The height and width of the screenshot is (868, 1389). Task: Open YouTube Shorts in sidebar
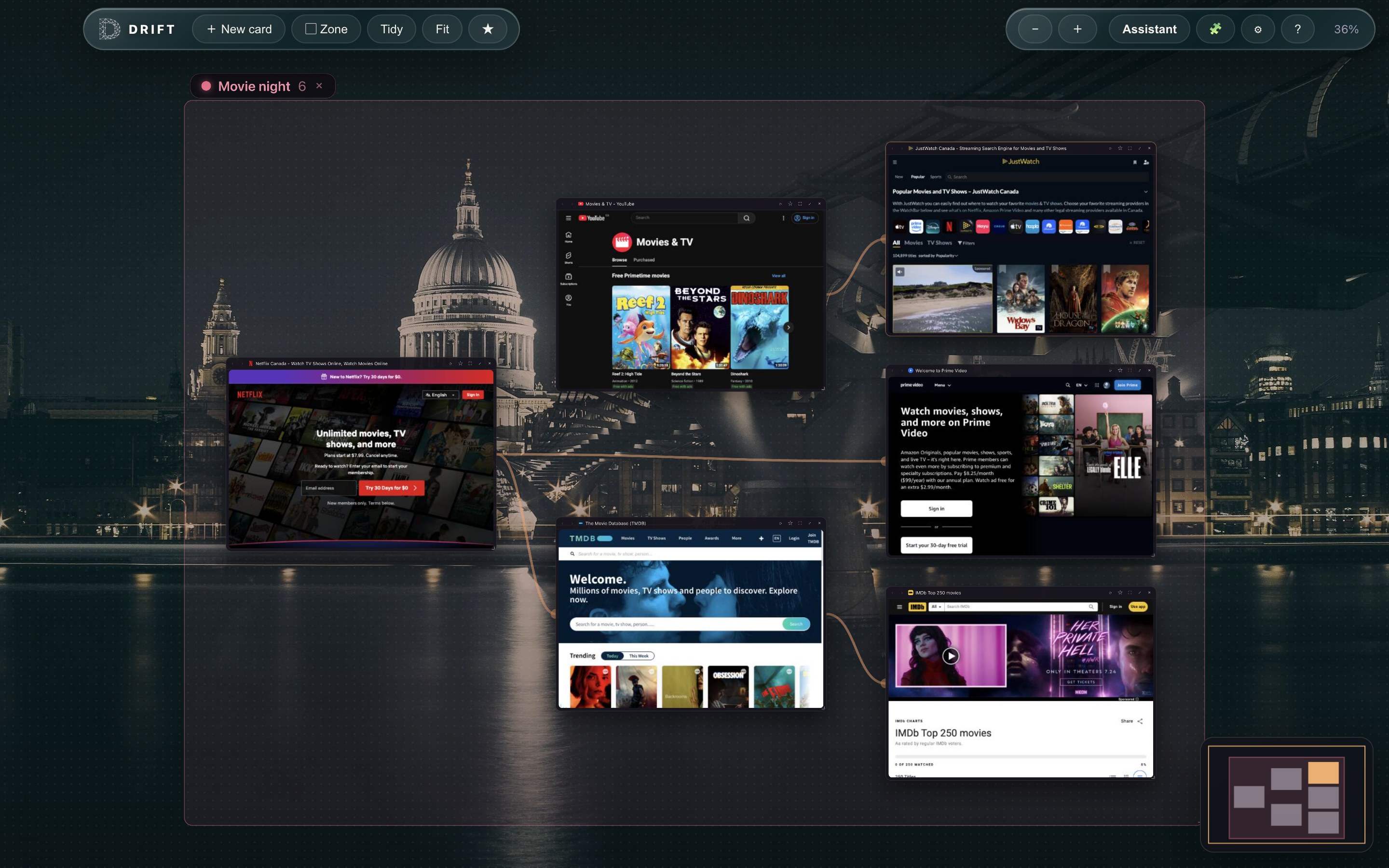click(x=568, y=257)
